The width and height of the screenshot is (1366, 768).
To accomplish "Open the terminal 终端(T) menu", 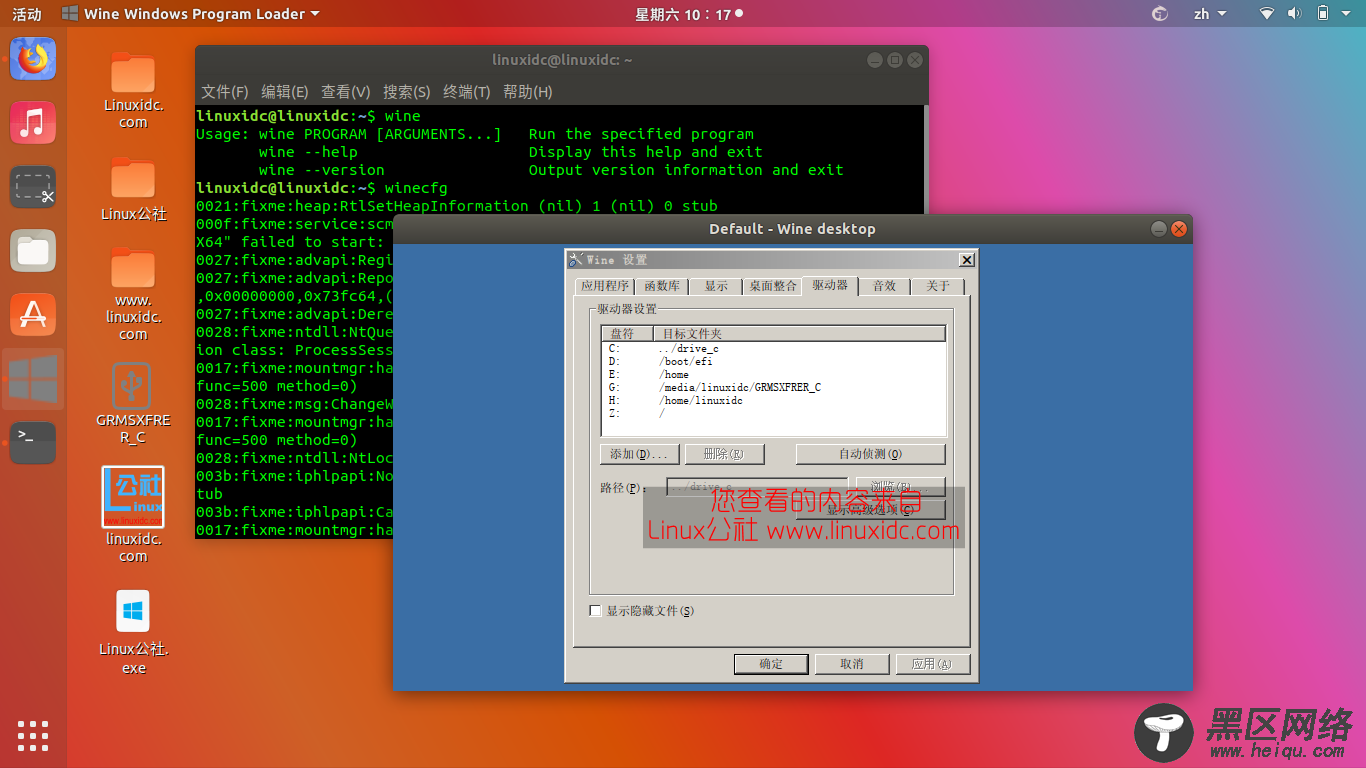I will tap(466, 91).
